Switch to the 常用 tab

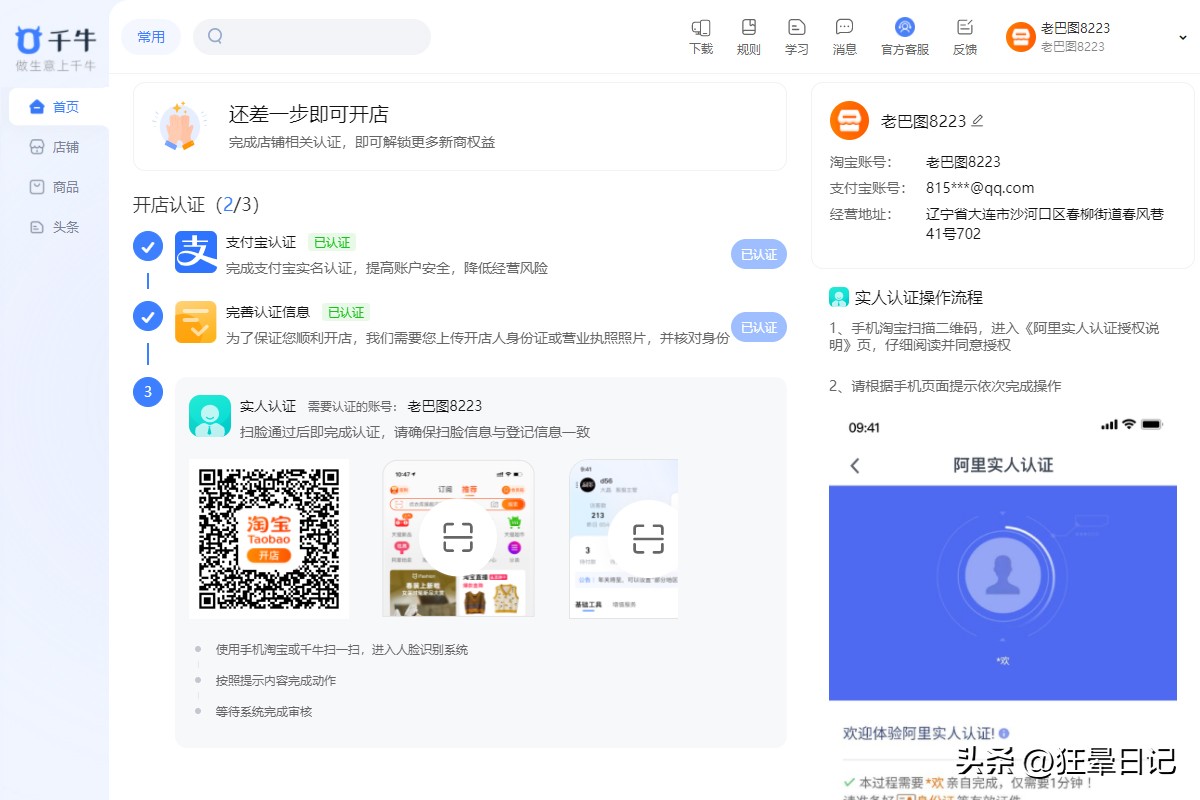[150, 36]
